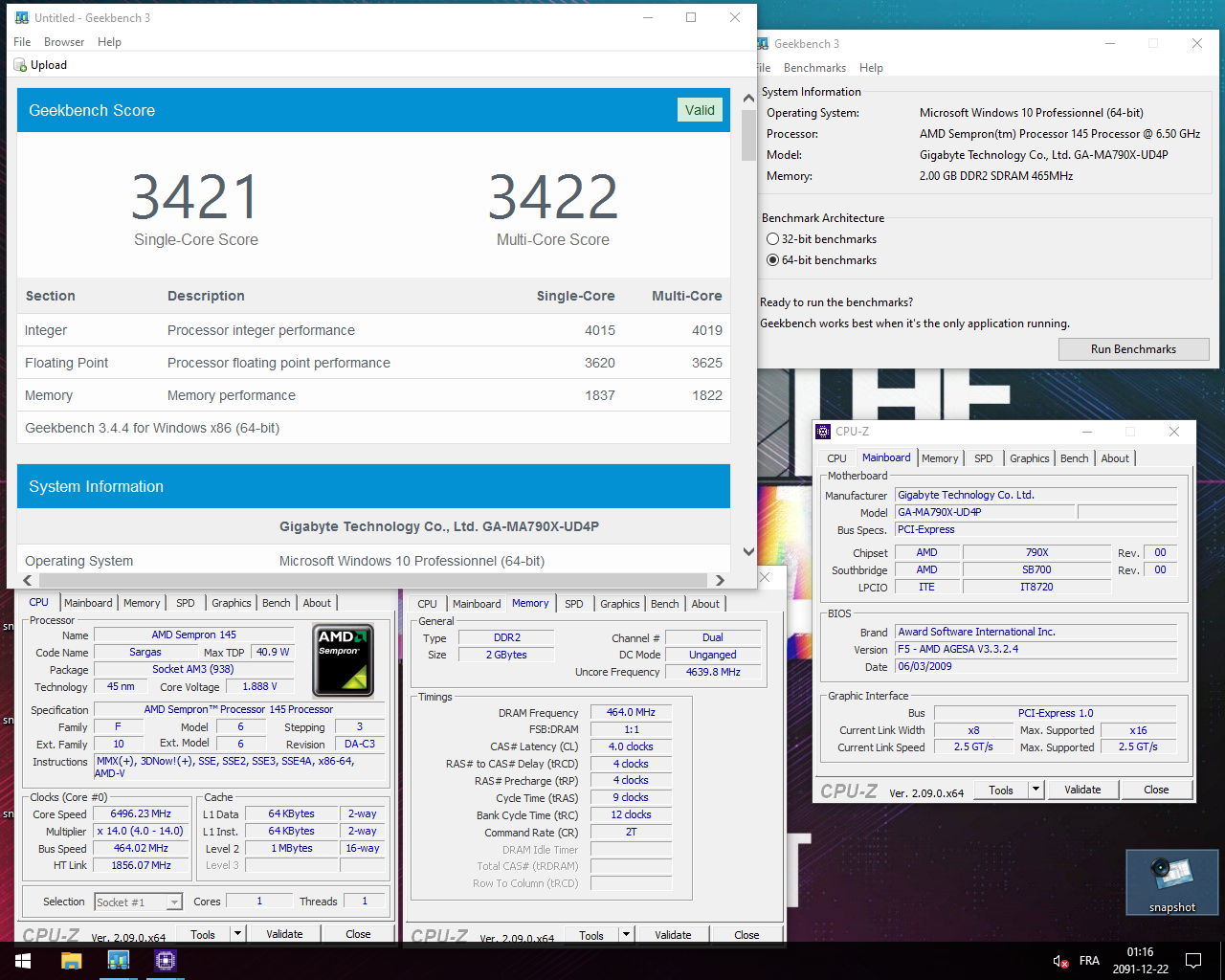Open the Socket #1 selection dropdown
This screenshot has width=1225, height=980.
pyautogui.click(x=138, y=902)
